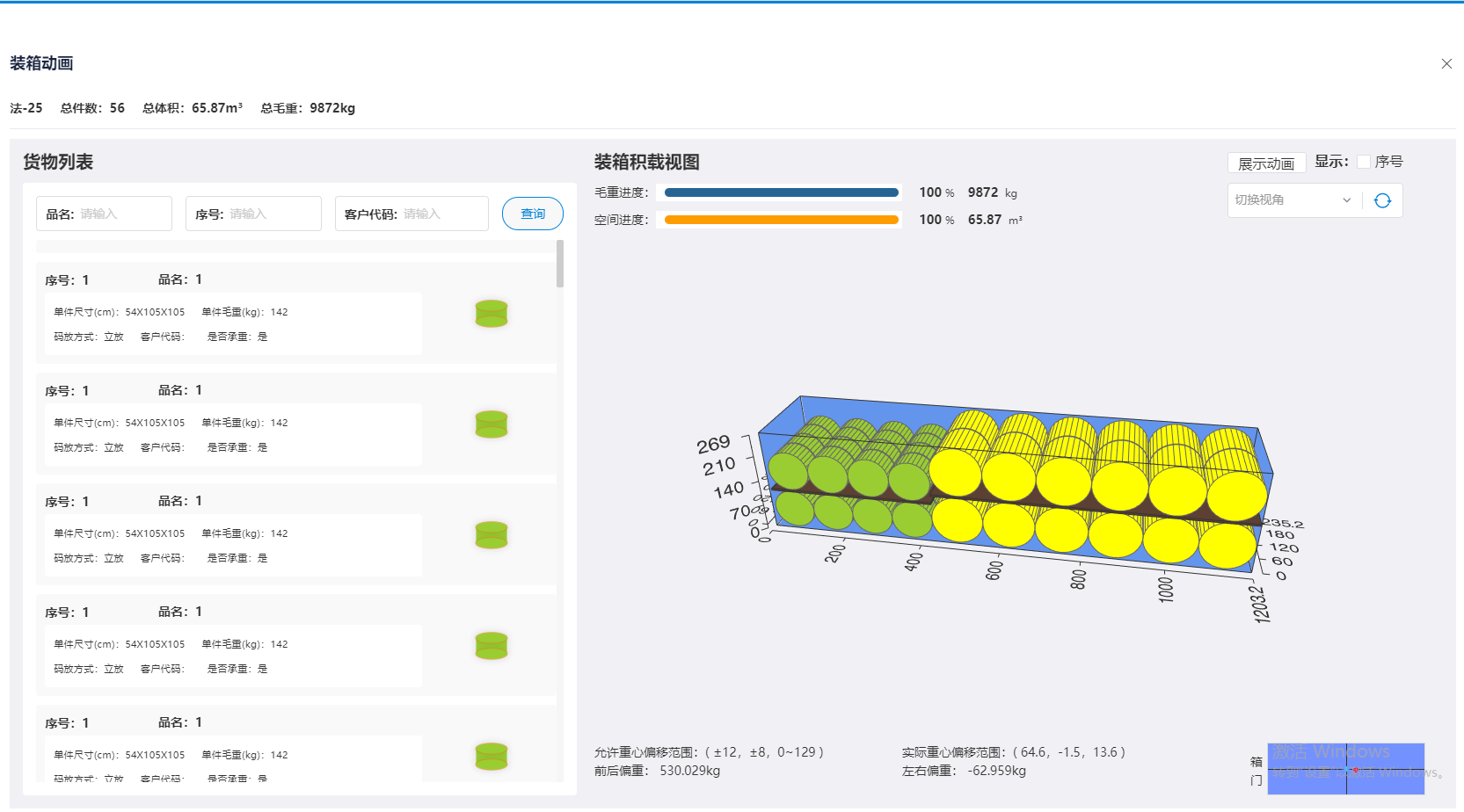Image resolution: width=1464 pixels, height=812 pixels.
Task: Click the orange 空间进度 progress bar
Action: click(781, 220)
